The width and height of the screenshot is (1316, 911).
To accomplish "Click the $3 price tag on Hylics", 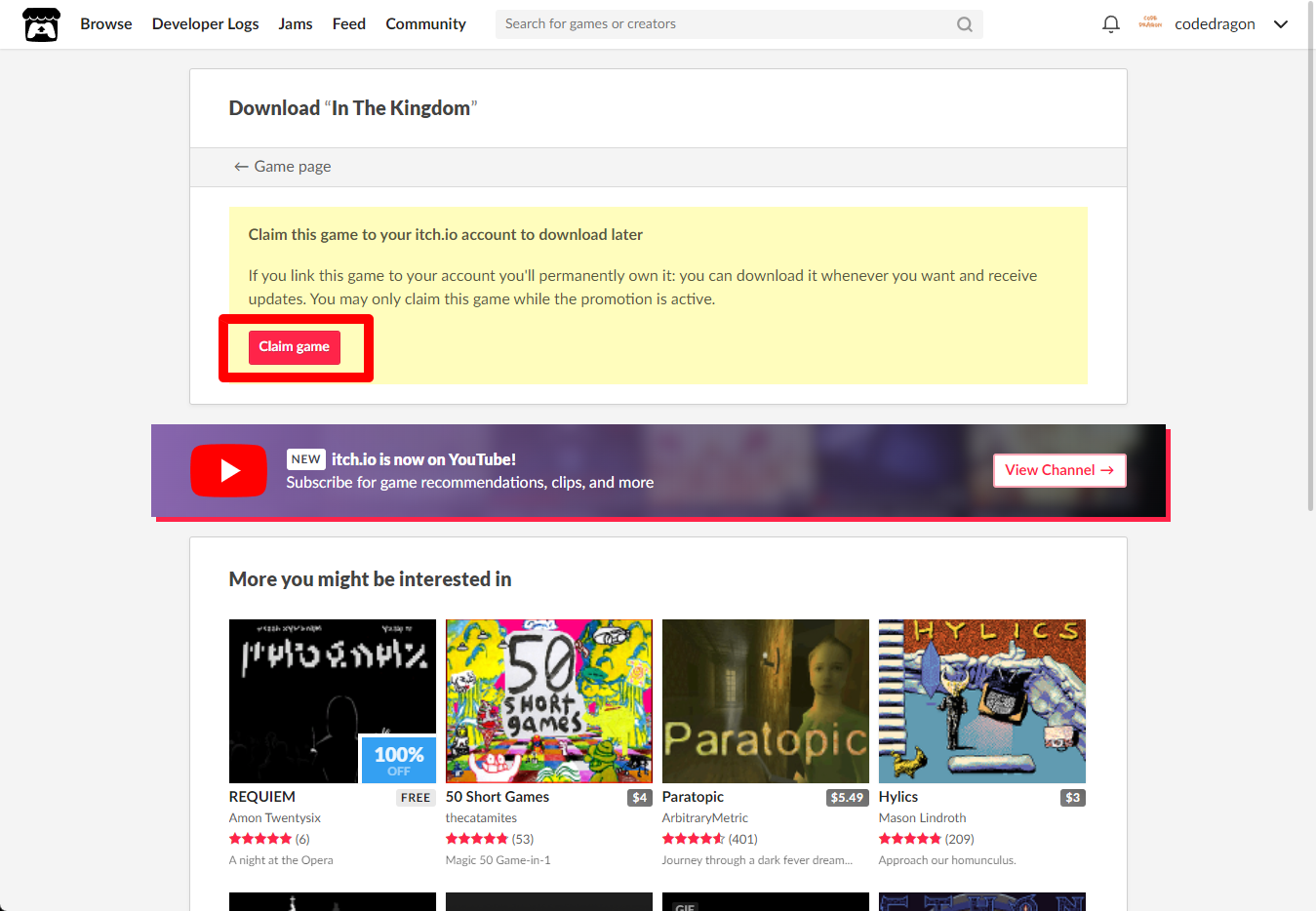I will click(1073, 798).
